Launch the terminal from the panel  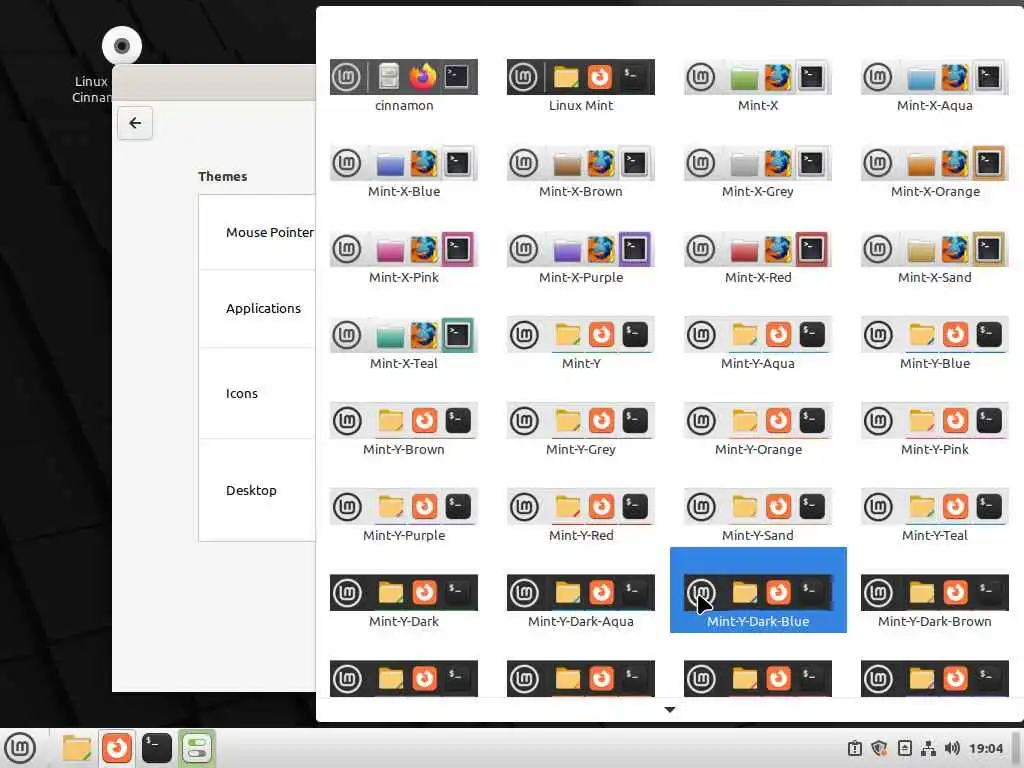coord(157,748)
